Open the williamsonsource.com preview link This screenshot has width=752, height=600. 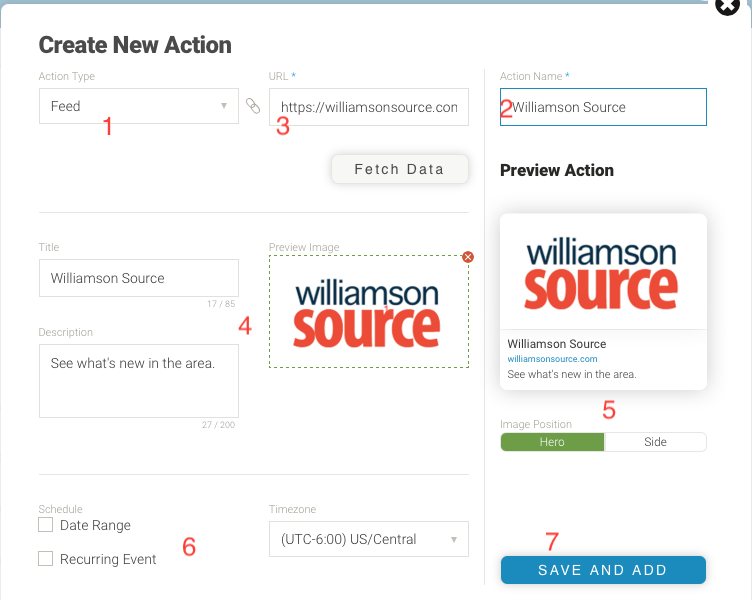click(x=552, y=358)
